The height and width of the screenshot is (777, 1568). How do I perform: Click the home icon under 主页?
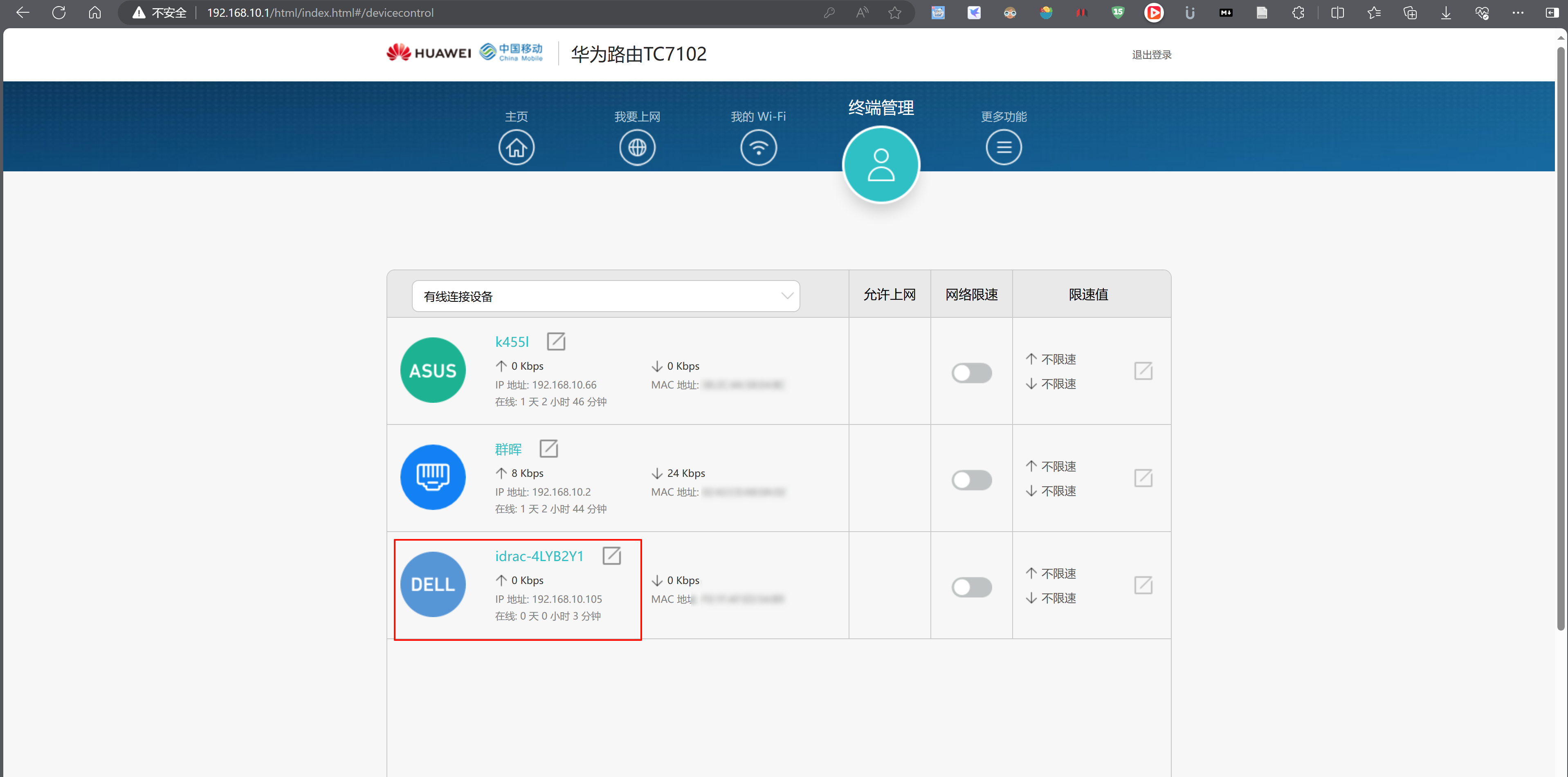click(516, 147)
